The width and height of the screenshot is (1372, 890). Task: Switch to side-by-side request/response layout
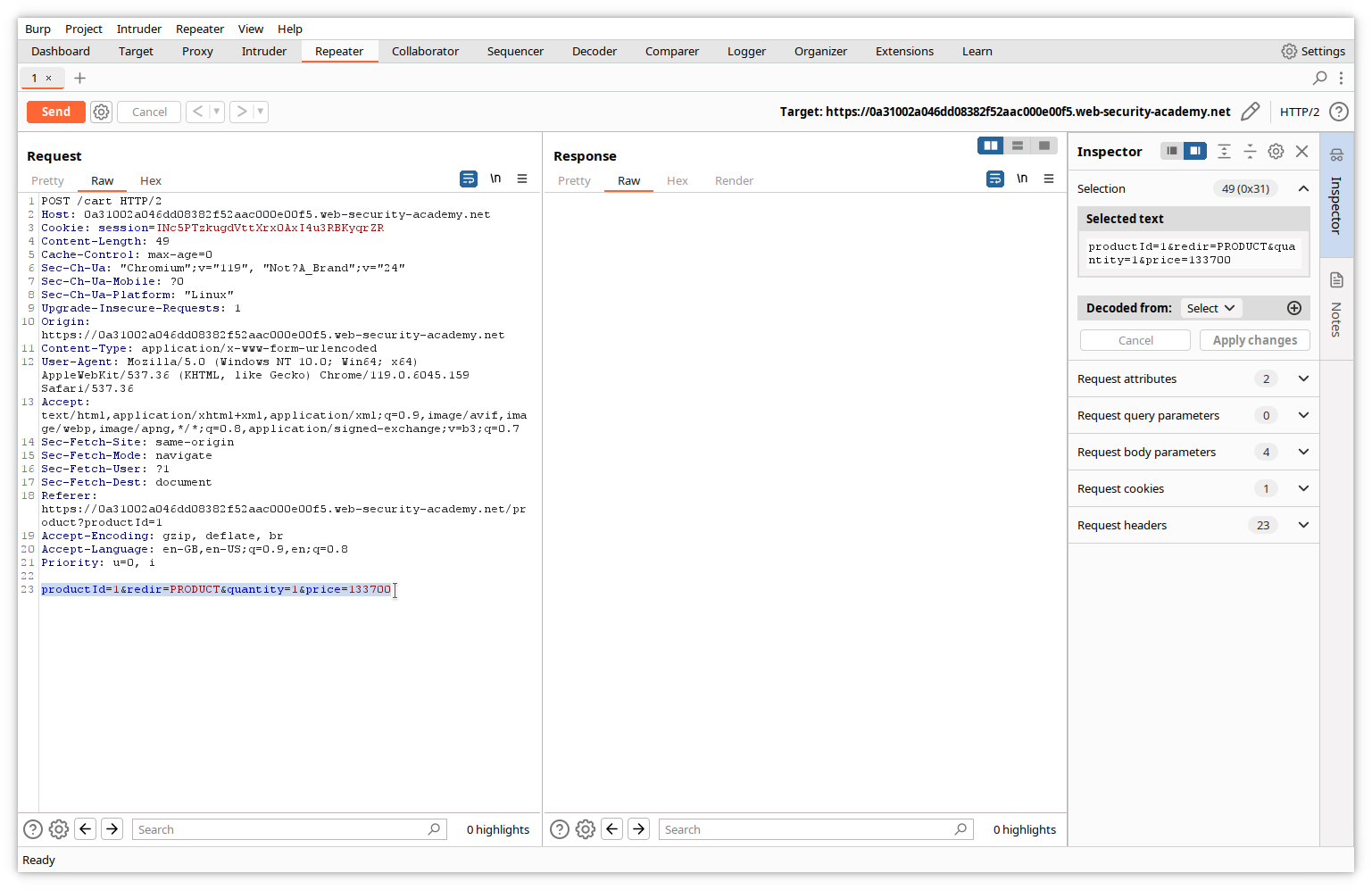pyautogui.click(x=991, y=146)
